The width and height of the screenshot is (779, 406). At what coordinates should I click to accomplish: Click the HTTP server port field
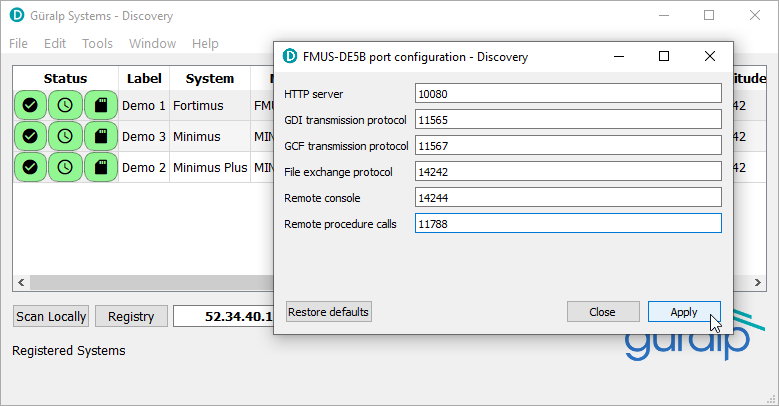568,93
